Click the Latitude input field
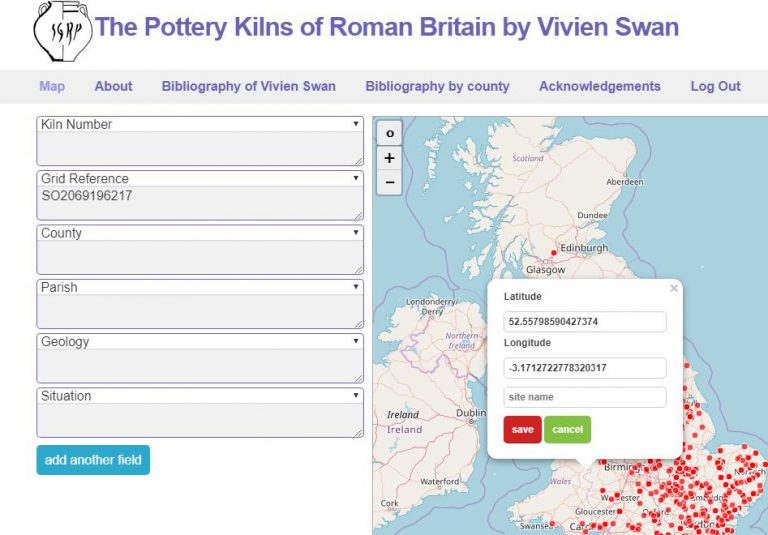This screenshot has height=535, width=768. [x=585, y=322]
